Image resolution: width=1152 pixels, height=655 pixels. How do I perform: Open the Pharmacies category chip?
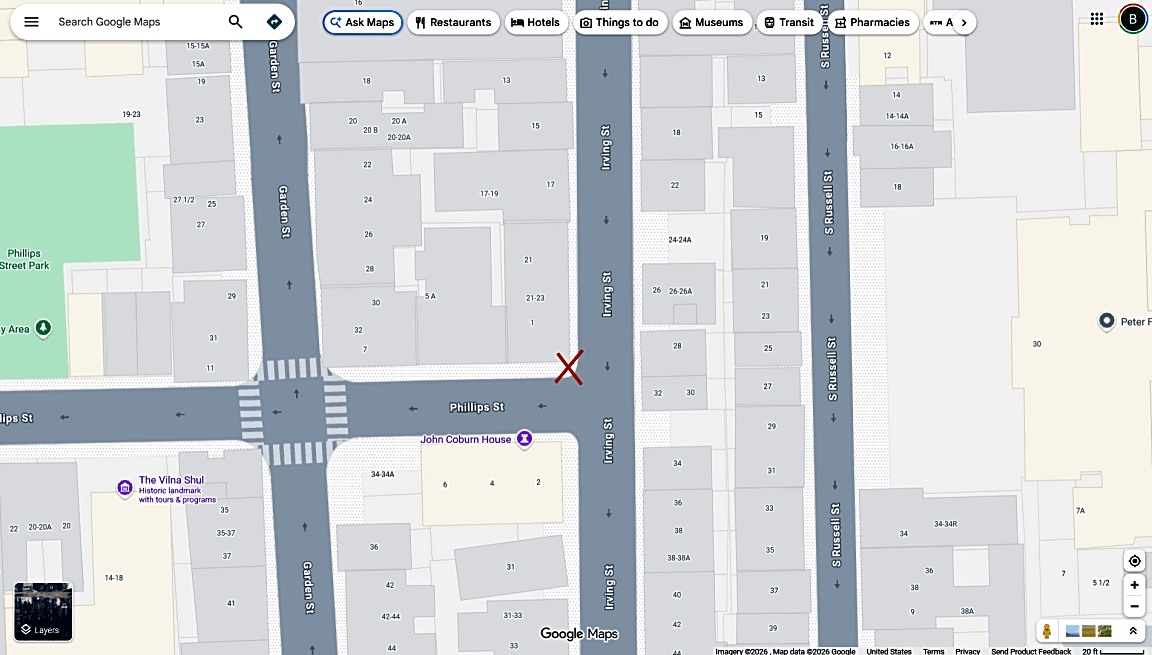coord(873,22)
